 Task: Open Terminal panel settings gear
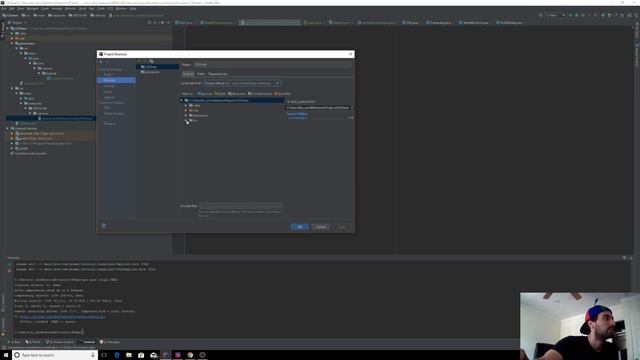point(624,258)
